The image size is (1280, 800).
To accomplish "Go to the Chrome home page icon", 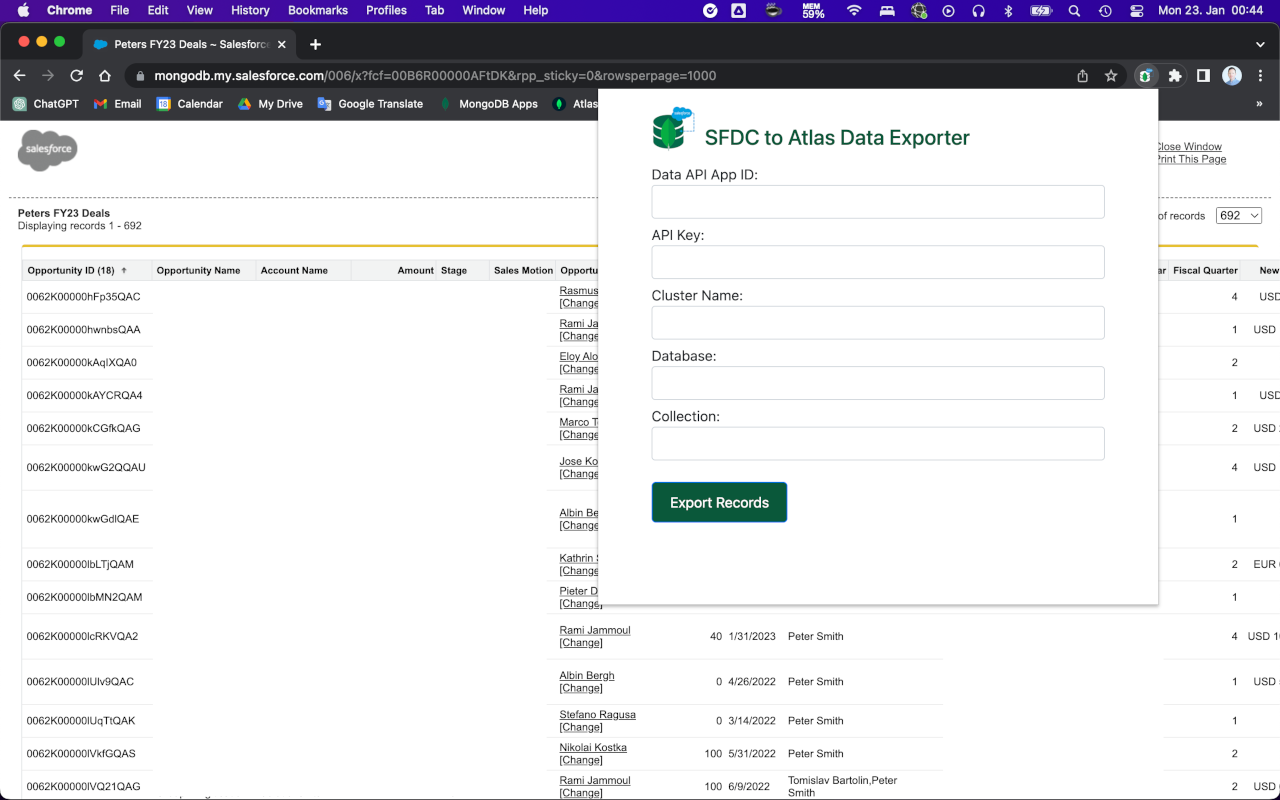I will coord(105,76).
